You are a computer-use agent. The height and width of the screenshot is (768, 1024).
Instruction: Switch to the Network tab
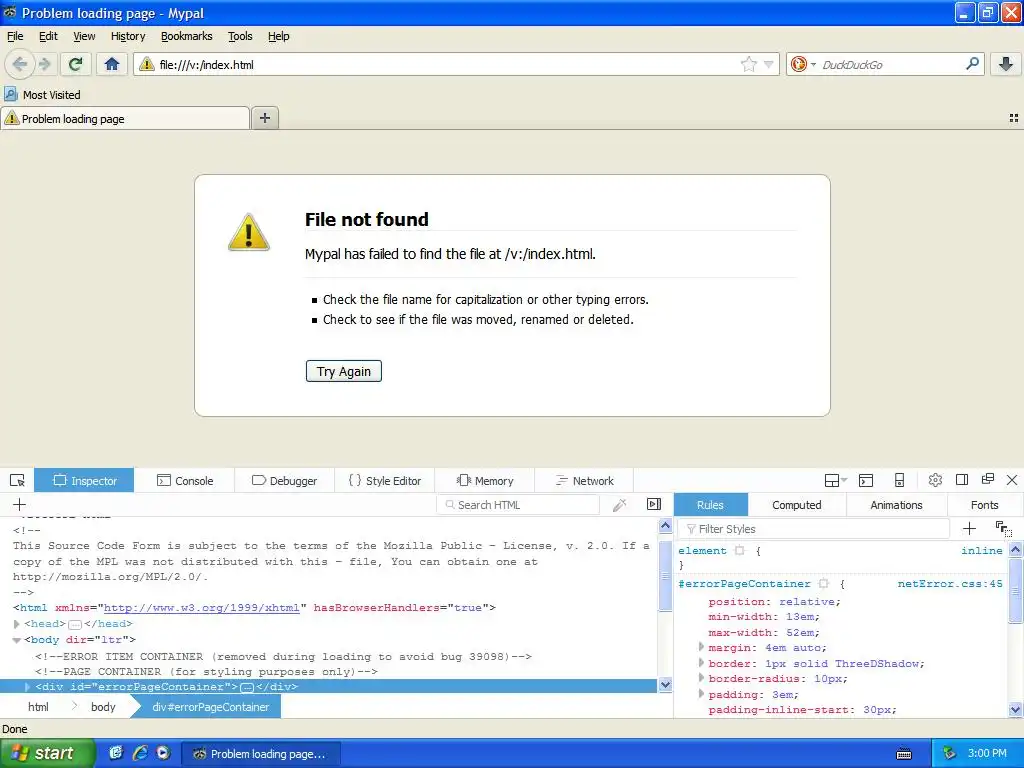pyautogui.click(x=584, y=481)
